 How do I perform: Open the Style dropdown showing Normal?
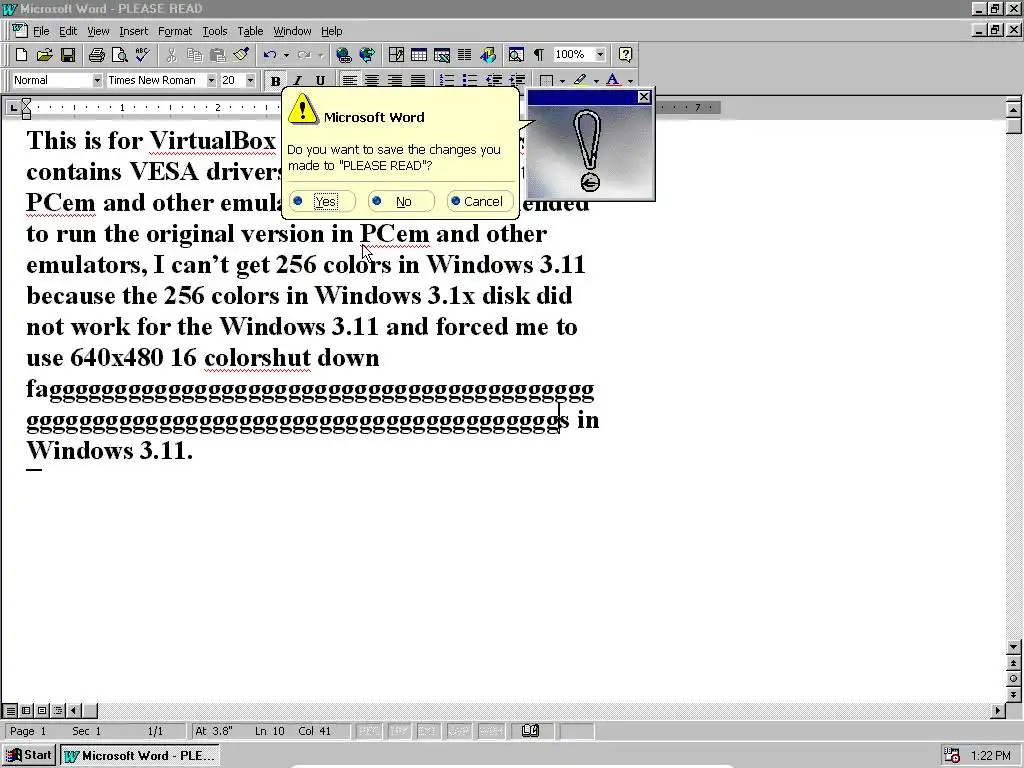coord(97,80)
